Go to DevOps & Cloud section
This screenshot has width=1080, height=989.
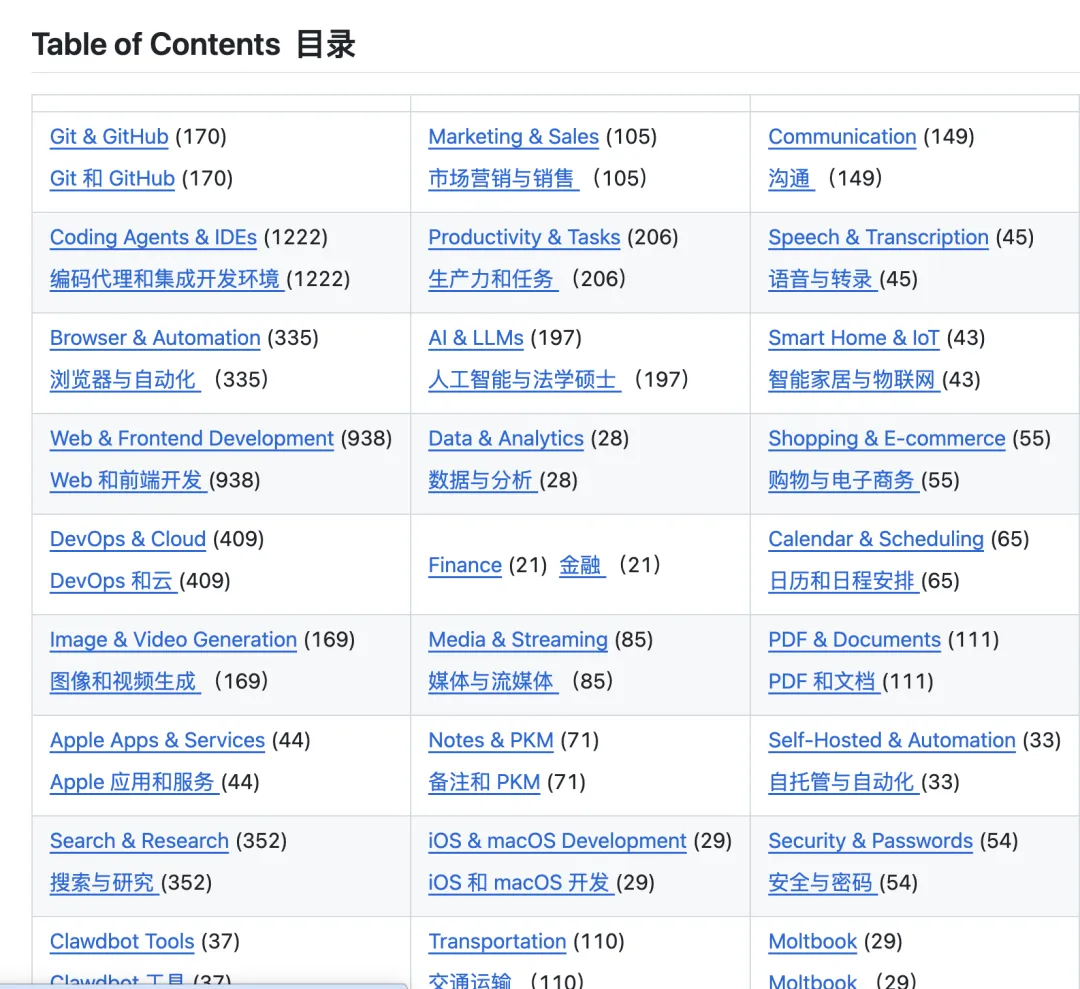click(x=127, y=539)
